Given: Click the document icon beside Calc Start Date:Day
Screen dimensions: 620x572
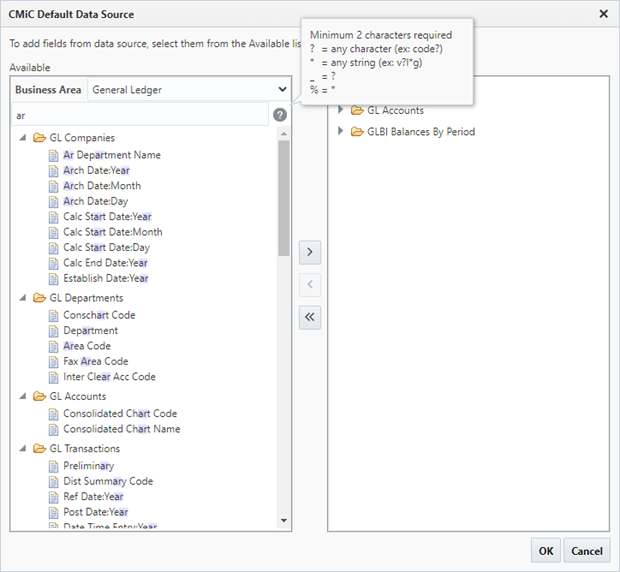Looking at the screenshot, I should (x=53, y=248).
